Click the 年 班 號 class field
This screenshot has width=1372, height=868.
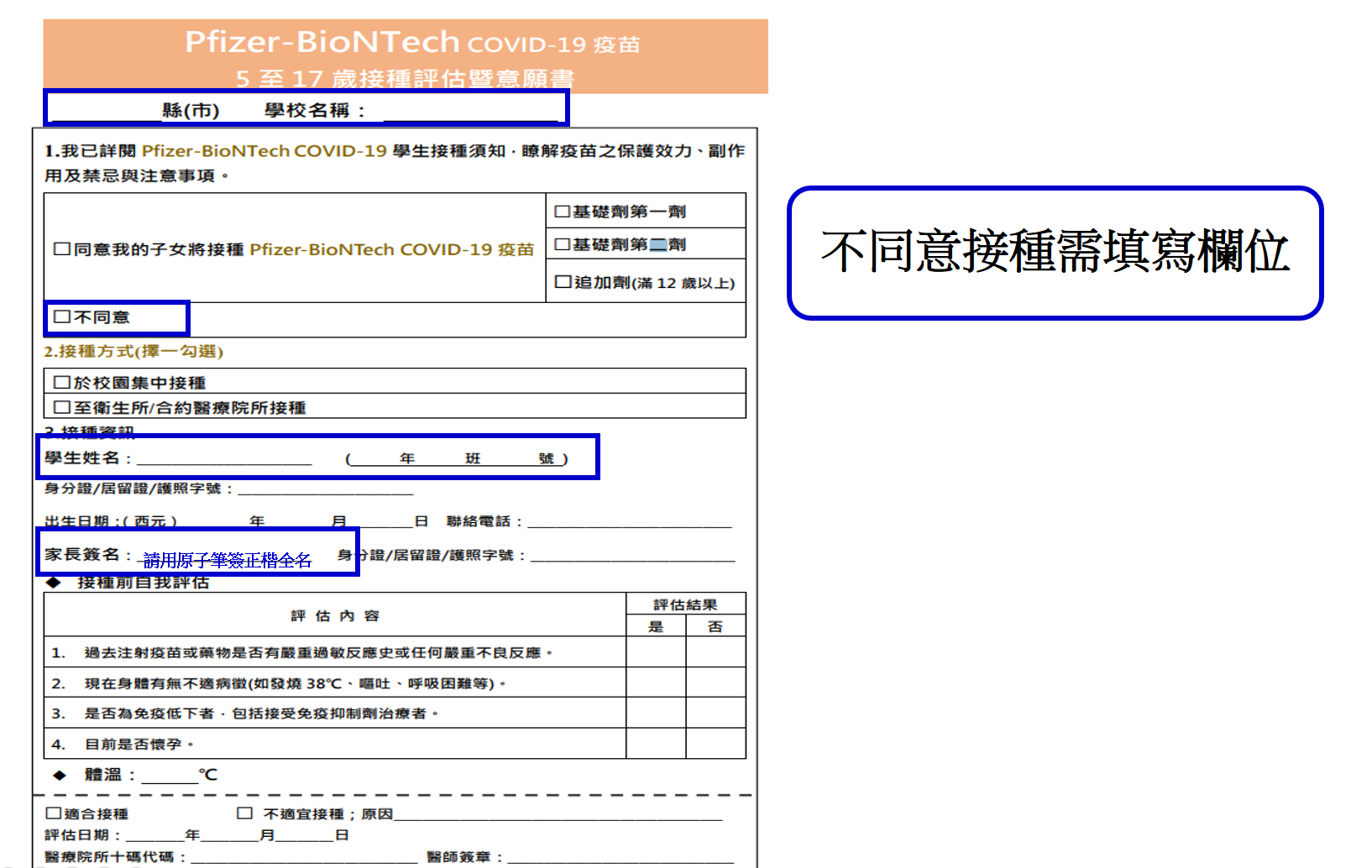coord(458,458)
